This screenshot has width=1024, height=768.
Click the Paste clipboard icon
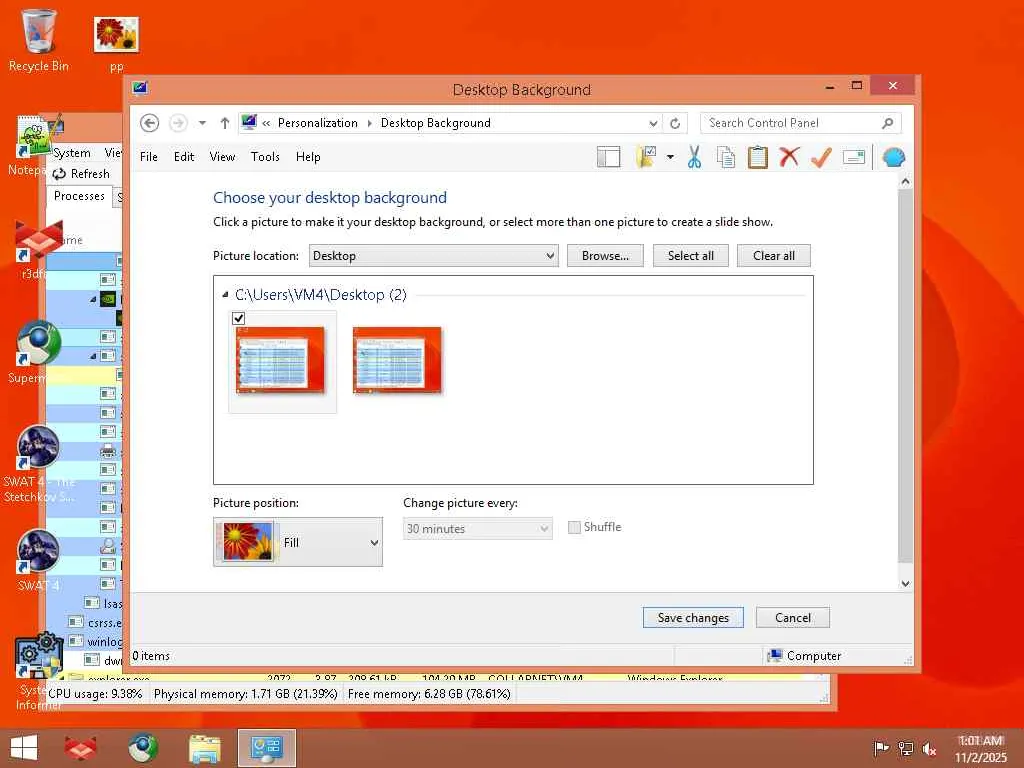(x=758, y=157)
